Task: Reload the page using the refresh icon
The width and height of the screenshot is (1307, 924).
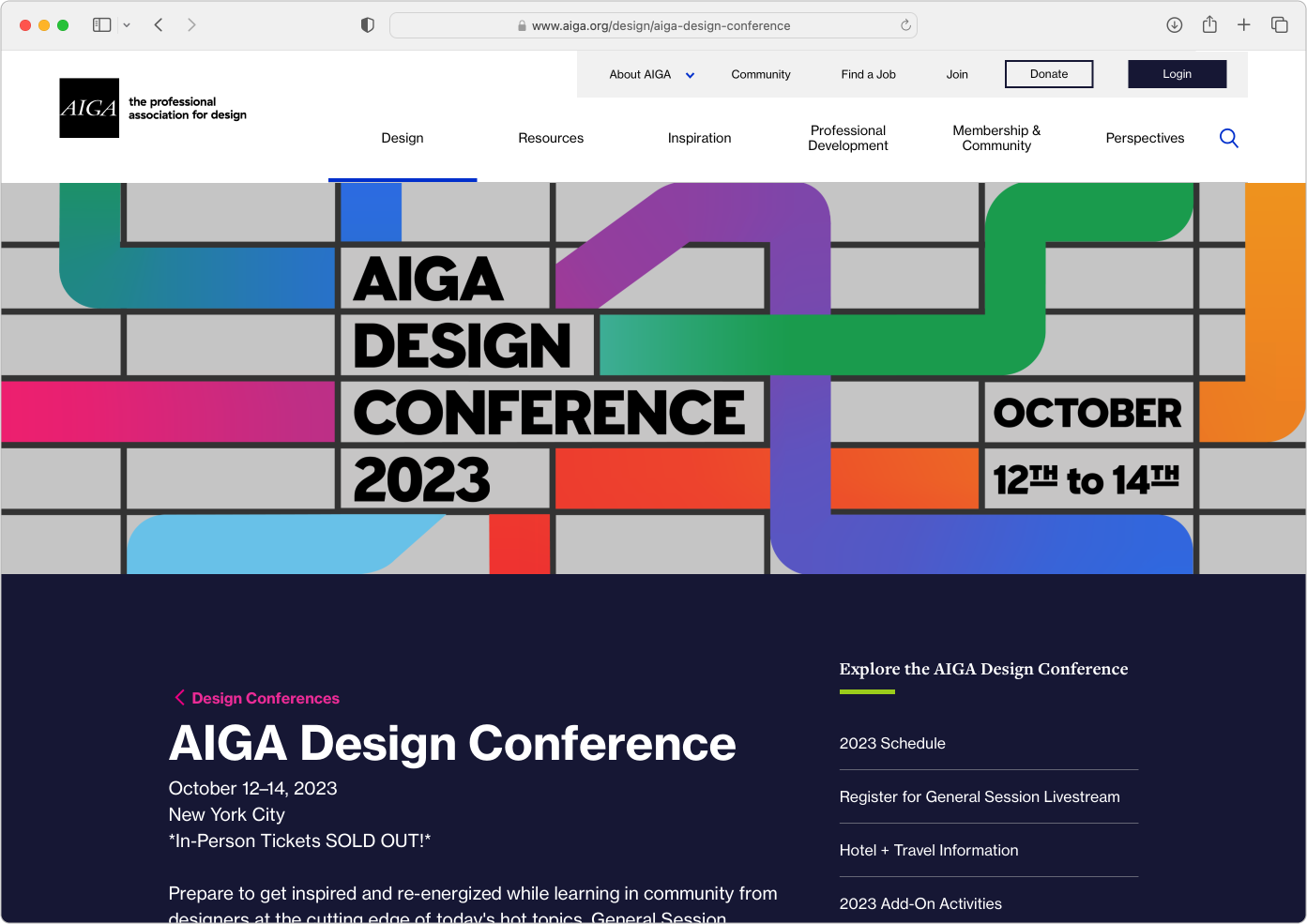Action: pos(905,25)
